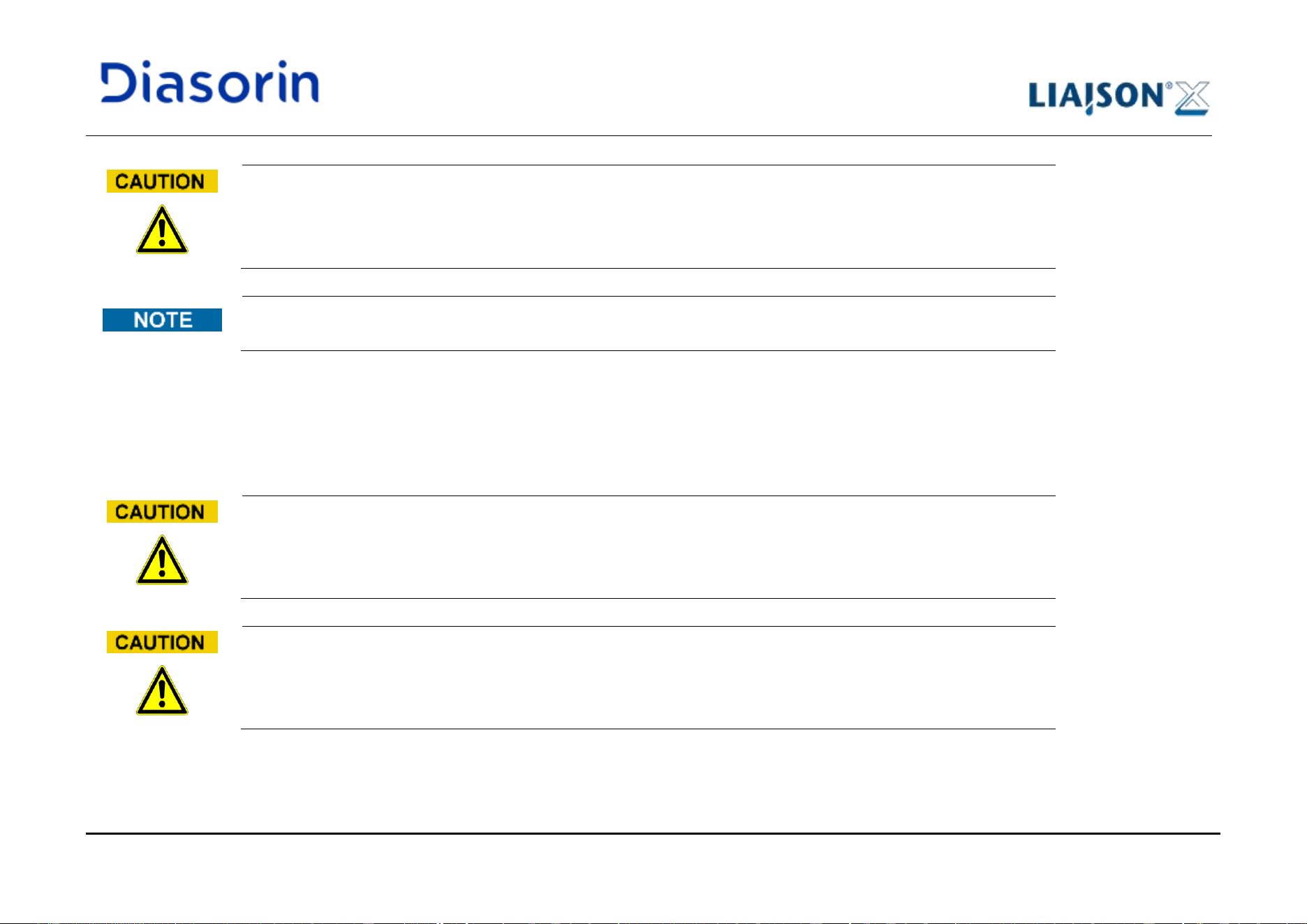Click the warning triangle under the middle CAUTION
Screen dimensions: 1307x924
162,560
